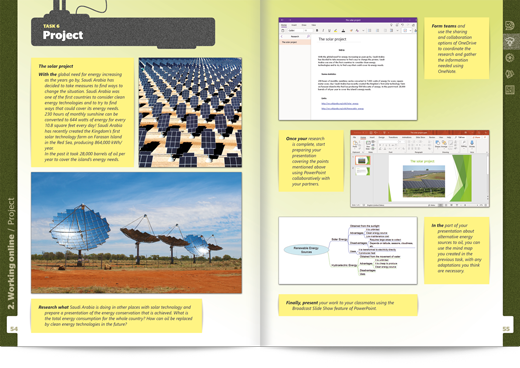This screenshot has width=520, height=368.
Task: Open the second Wikipedia link in the note
Action: tap(342, 108)
